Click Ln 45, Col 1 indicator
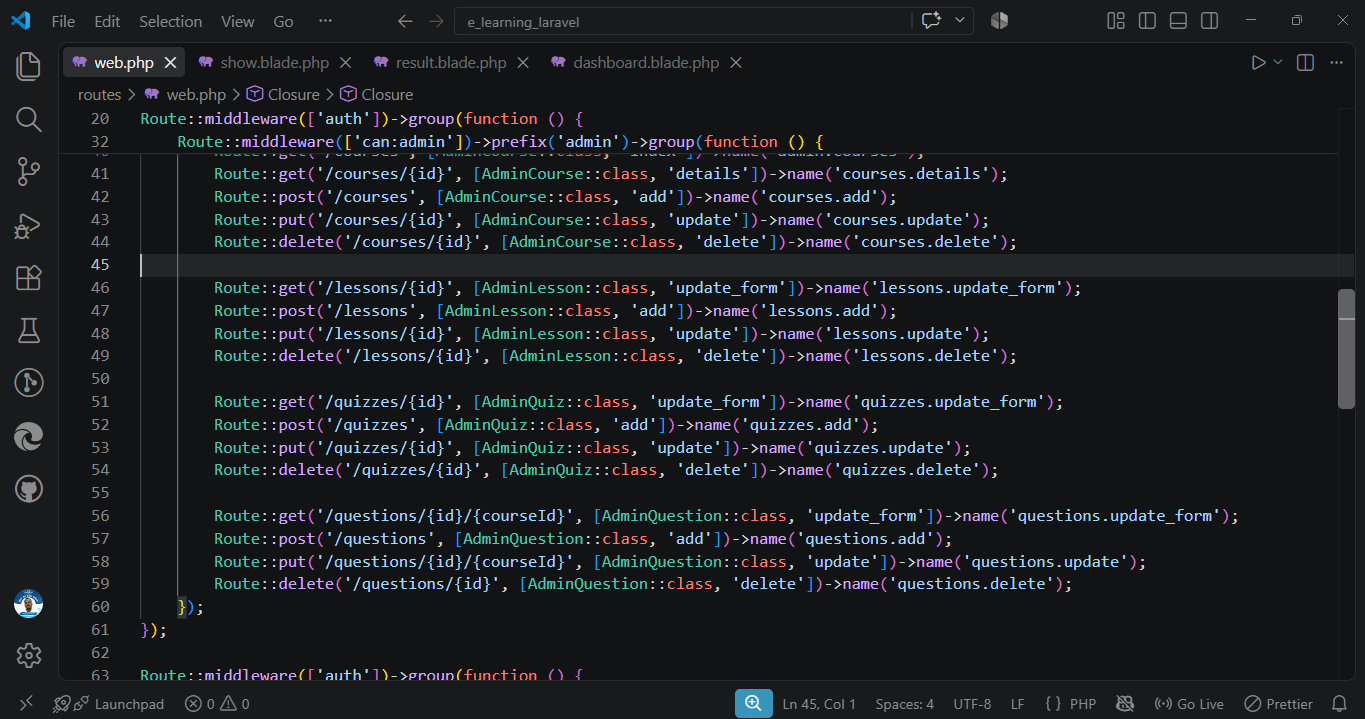This screenshot has height=719, width=1365. point(819,704)
